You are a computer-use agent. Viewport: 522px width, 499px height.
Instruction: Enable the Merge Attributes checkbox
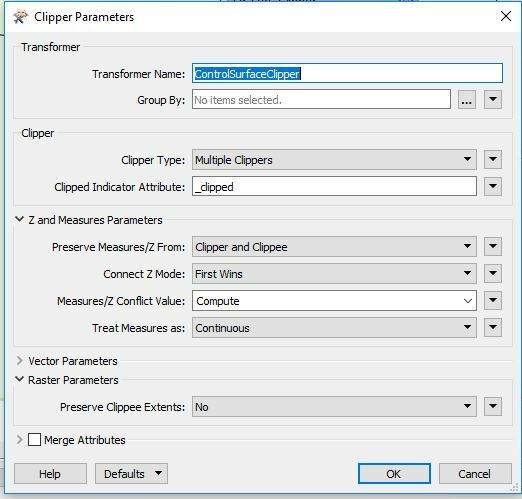(x=34, y=440)
